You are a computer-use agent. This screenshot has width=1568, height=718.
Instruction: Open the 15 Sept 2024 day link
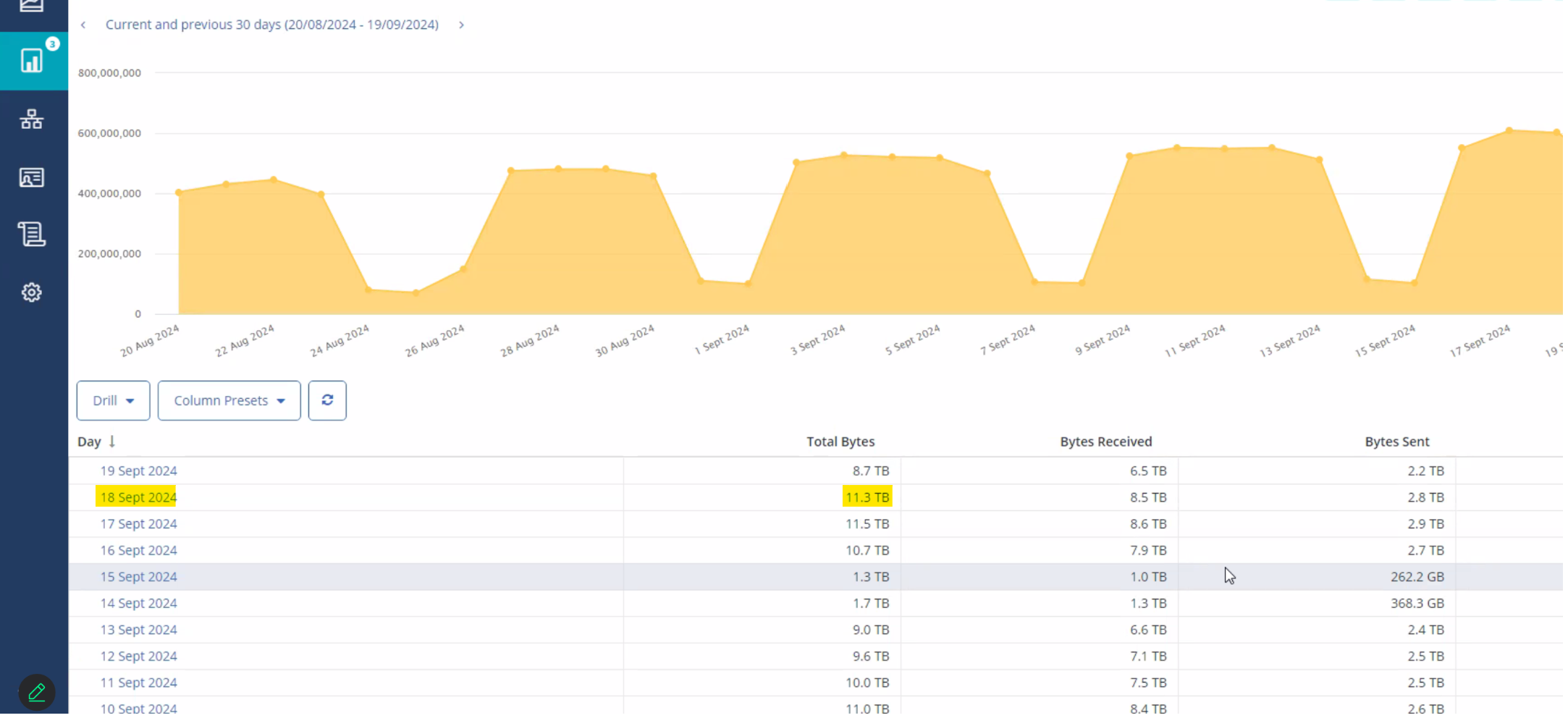(x=139, y=578)
